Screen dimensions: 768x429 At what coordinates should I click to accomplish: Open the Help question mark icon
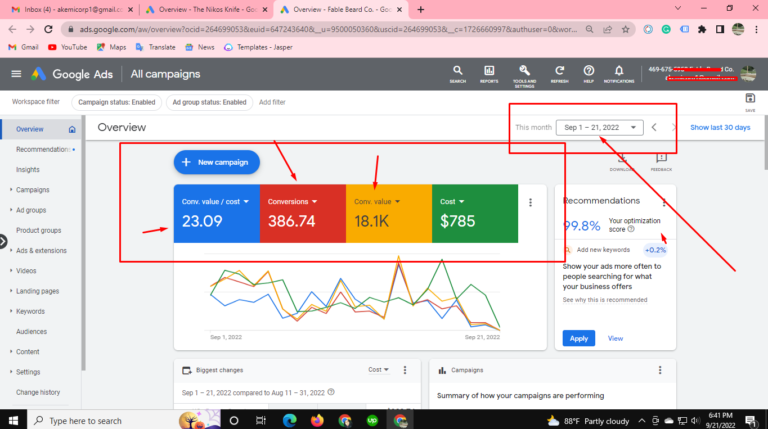tap(589, 73)
